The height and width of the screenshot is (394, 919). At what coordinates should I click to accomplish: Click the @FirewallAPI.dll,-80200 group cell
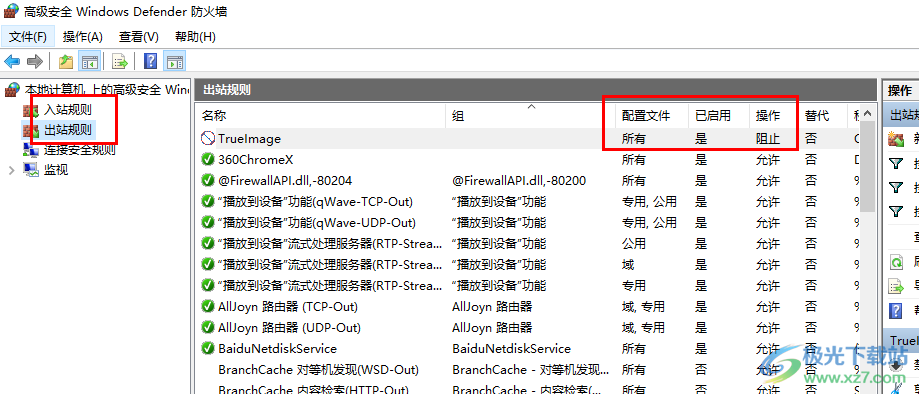point(519,181)
